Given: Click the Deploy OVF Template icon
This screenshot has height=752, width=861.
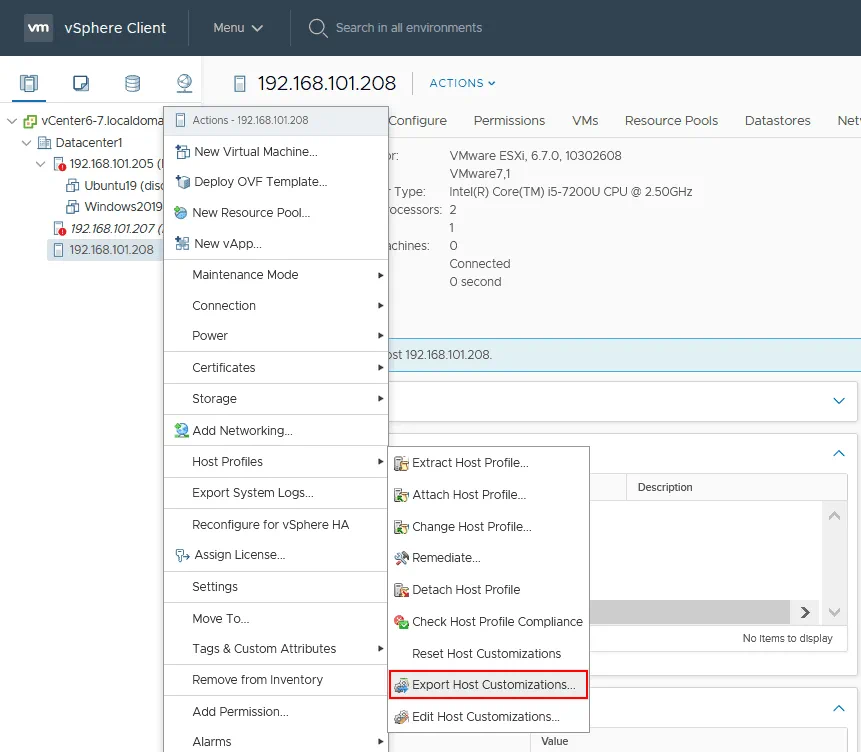Looking at the screenshot, I should [x=181, y=182].
